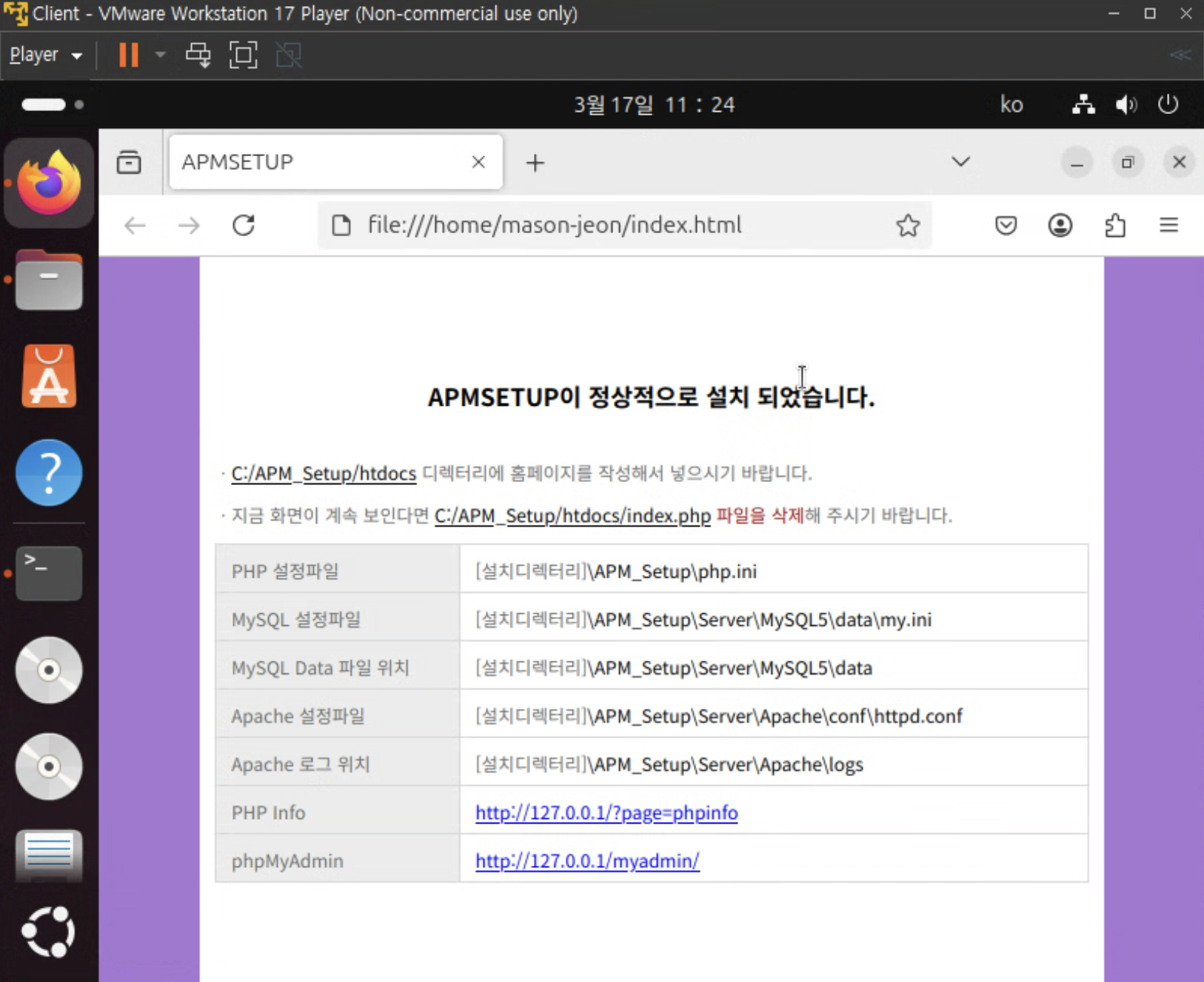Pause the virtual machine in VMware
This screenshot has width=1204, height=982.
pyautogui.click(x=129, y=55)
